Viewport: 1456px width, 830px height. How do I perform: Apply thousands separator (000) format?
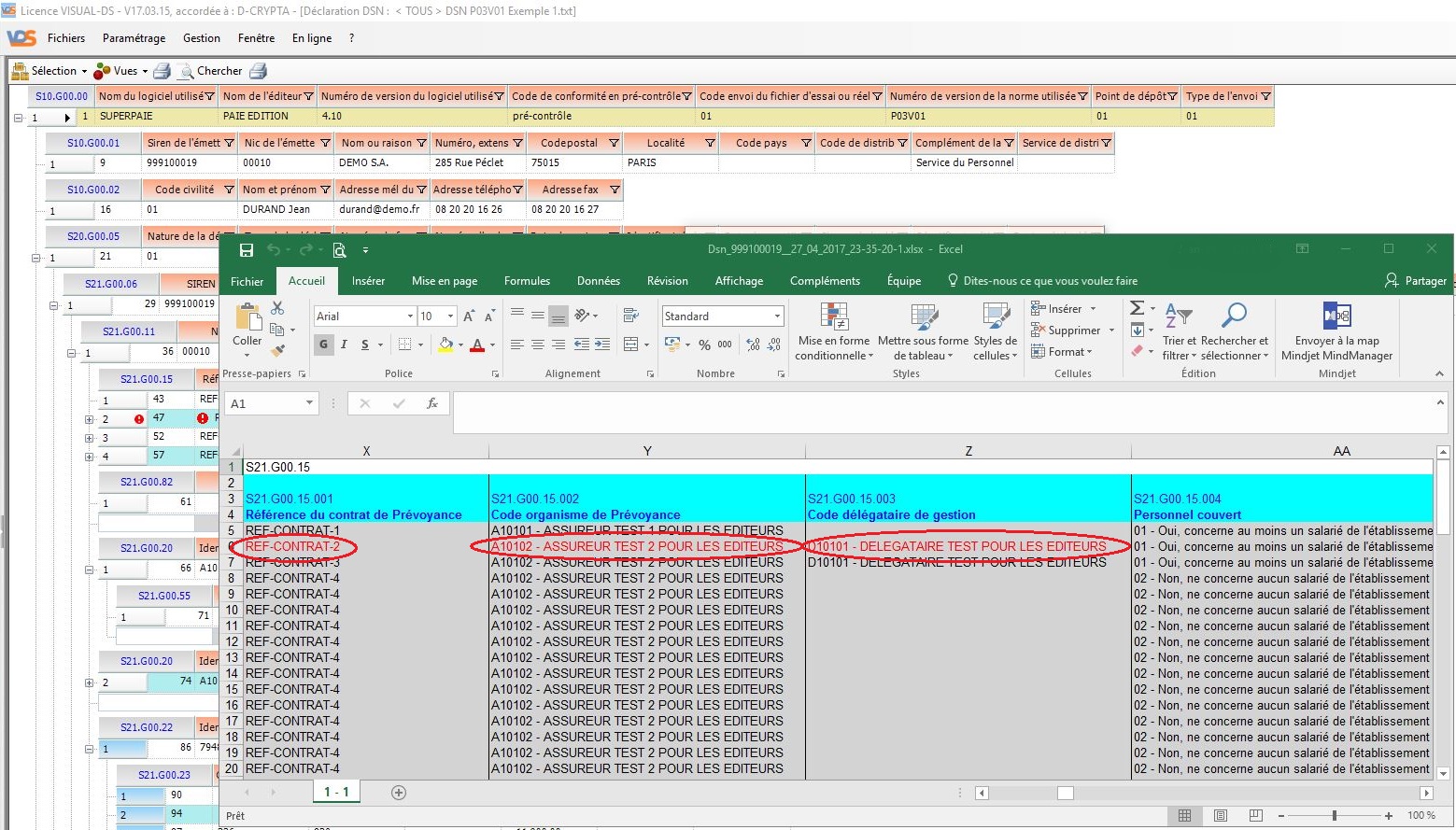point(725,345)
